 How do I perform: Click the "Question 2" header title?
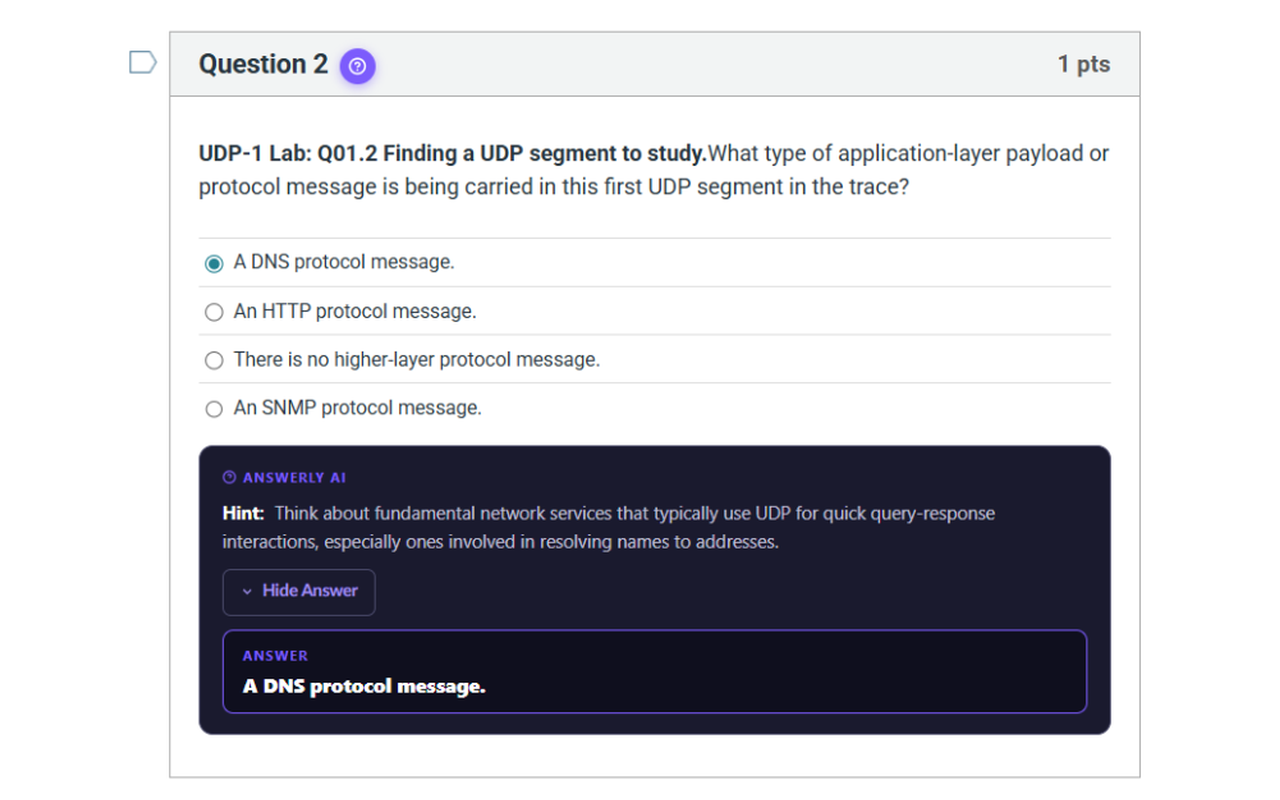262,64
